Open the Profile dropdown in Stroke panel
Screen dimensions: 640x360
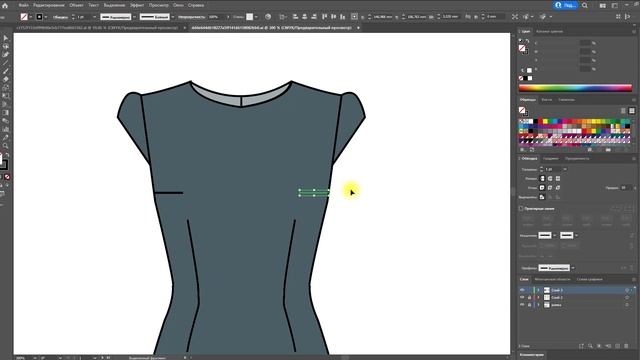(573, 268)
